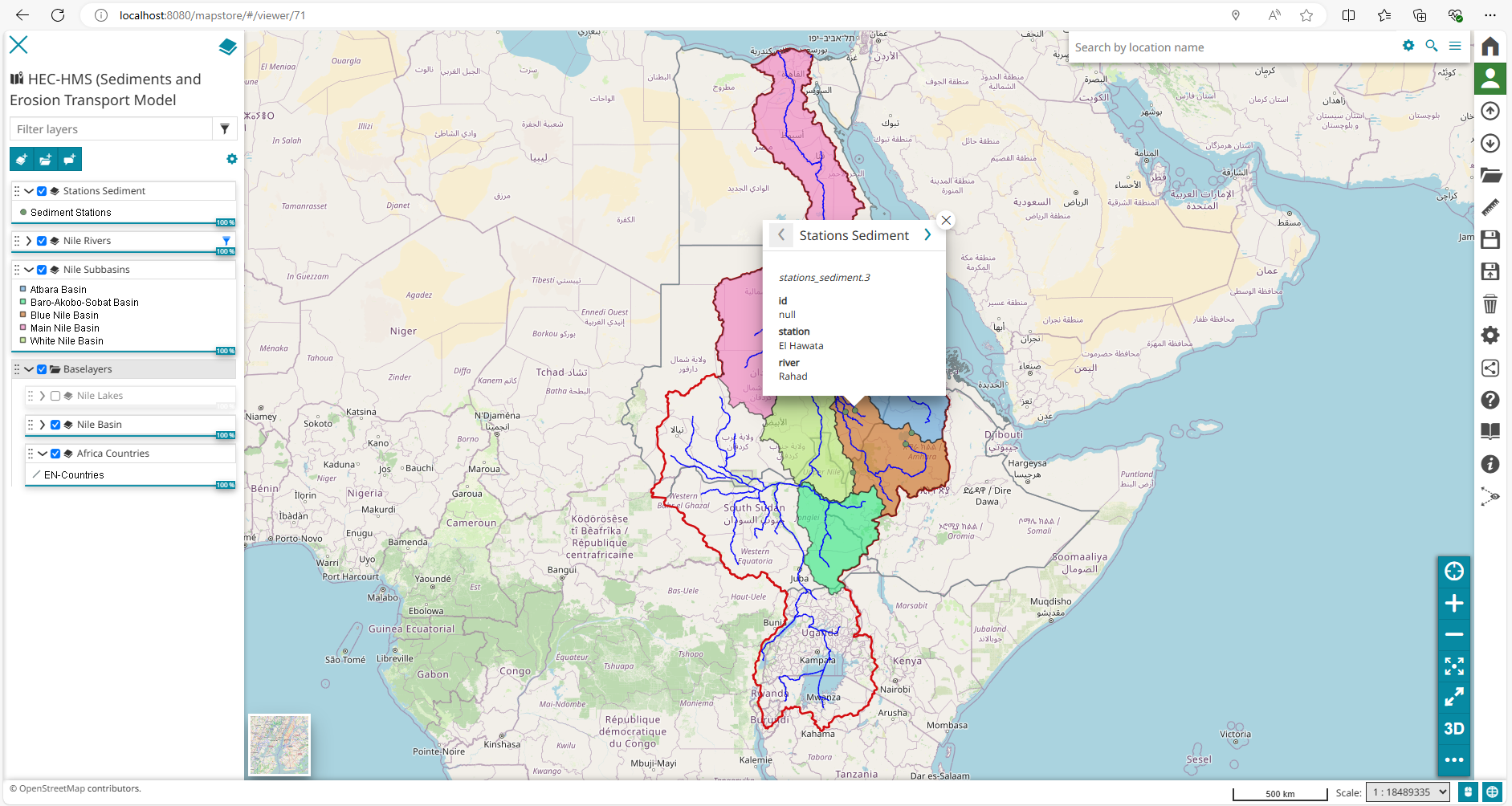
Task: Go to next result in identify popup
Action: (x=927, y=234)
